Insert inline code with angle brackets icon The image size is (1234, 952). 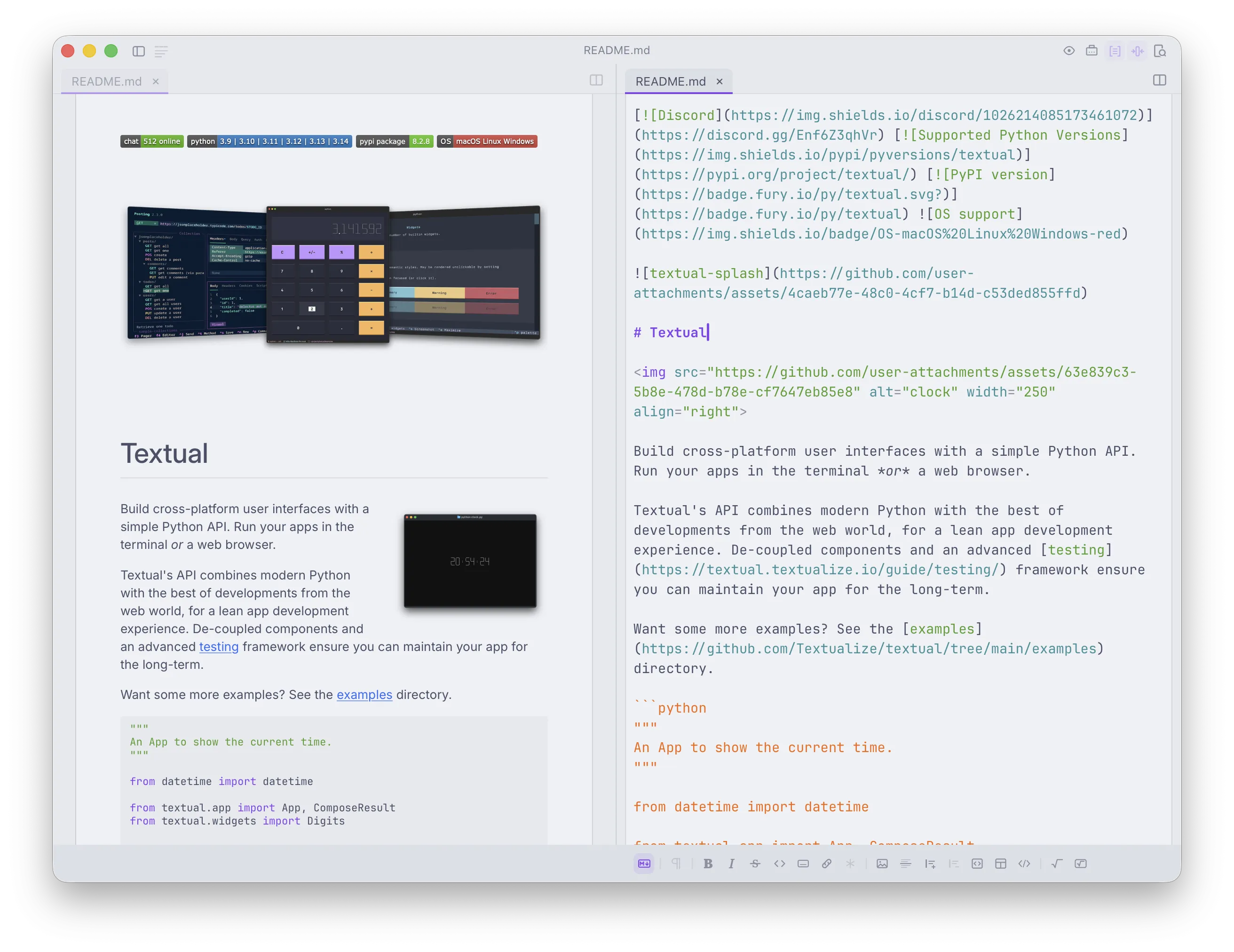(779, 863)
